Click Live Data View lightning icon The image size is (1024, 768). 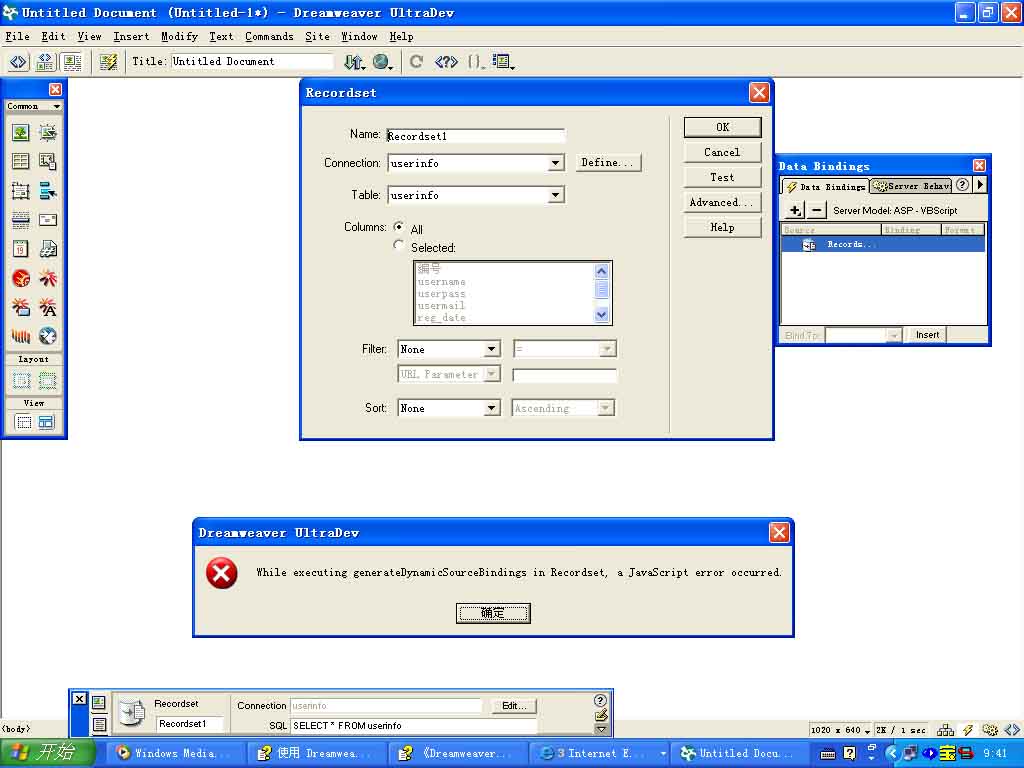tap(108, 62)
